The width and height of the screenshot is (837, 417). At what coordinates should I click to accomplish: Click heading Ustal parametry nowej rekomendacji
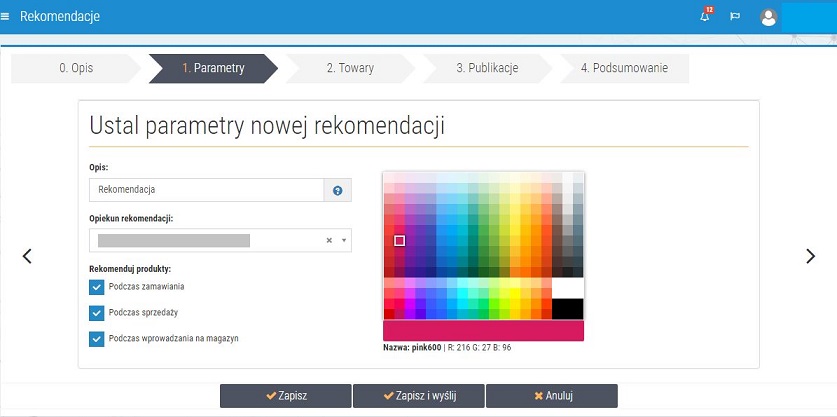267,127
